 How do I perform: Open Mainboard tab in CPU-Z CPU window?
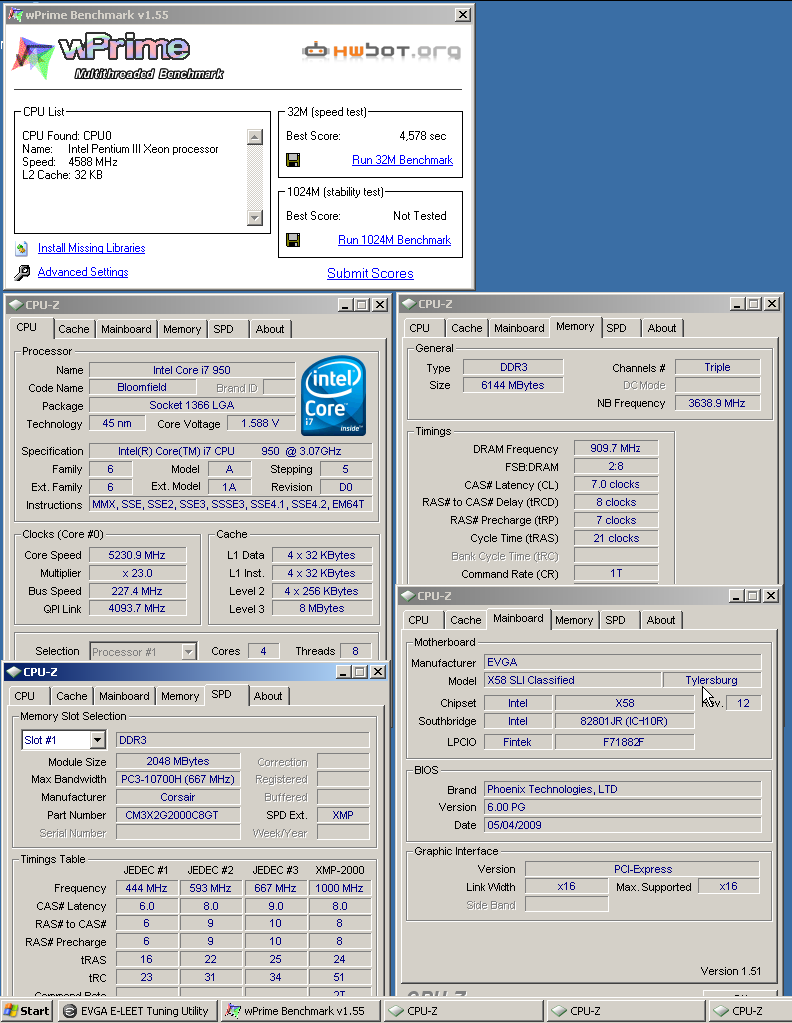pos(126,329)
